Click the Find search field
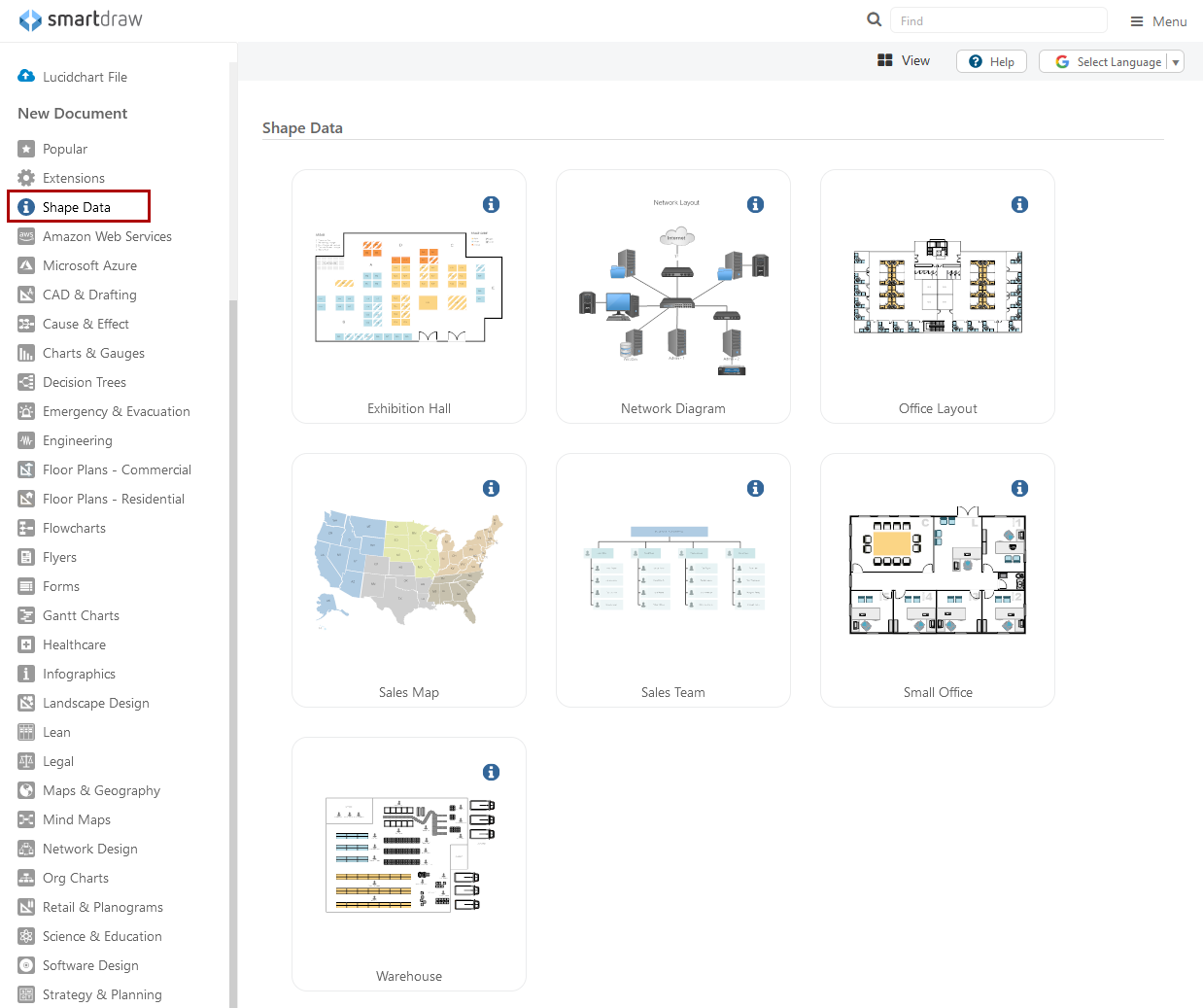 pyautogui.click(x=998, y=20)
